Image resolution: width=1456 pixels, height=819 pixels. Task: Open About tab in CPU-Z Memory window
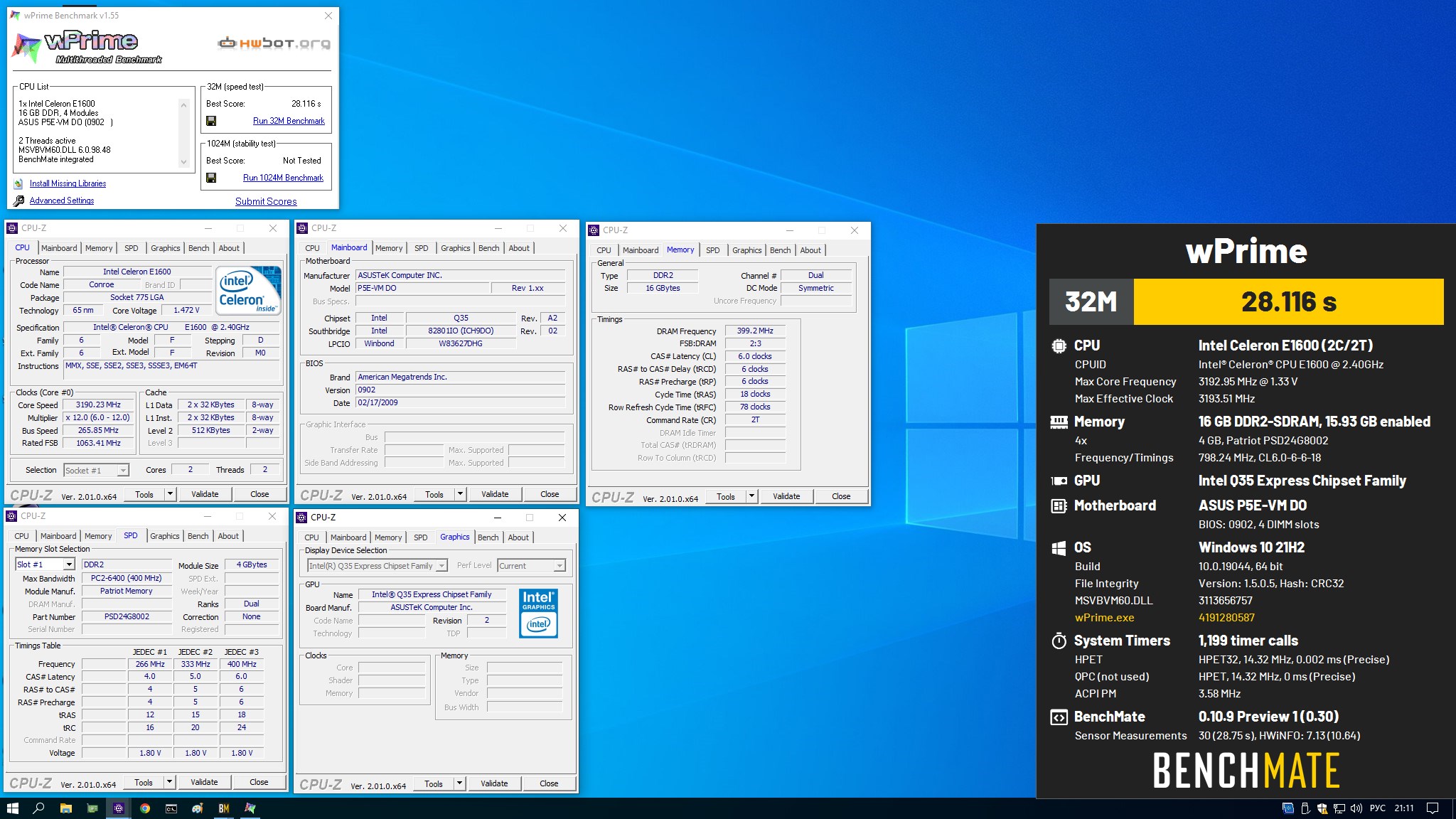pyautogui.click(x=810, y=250)
